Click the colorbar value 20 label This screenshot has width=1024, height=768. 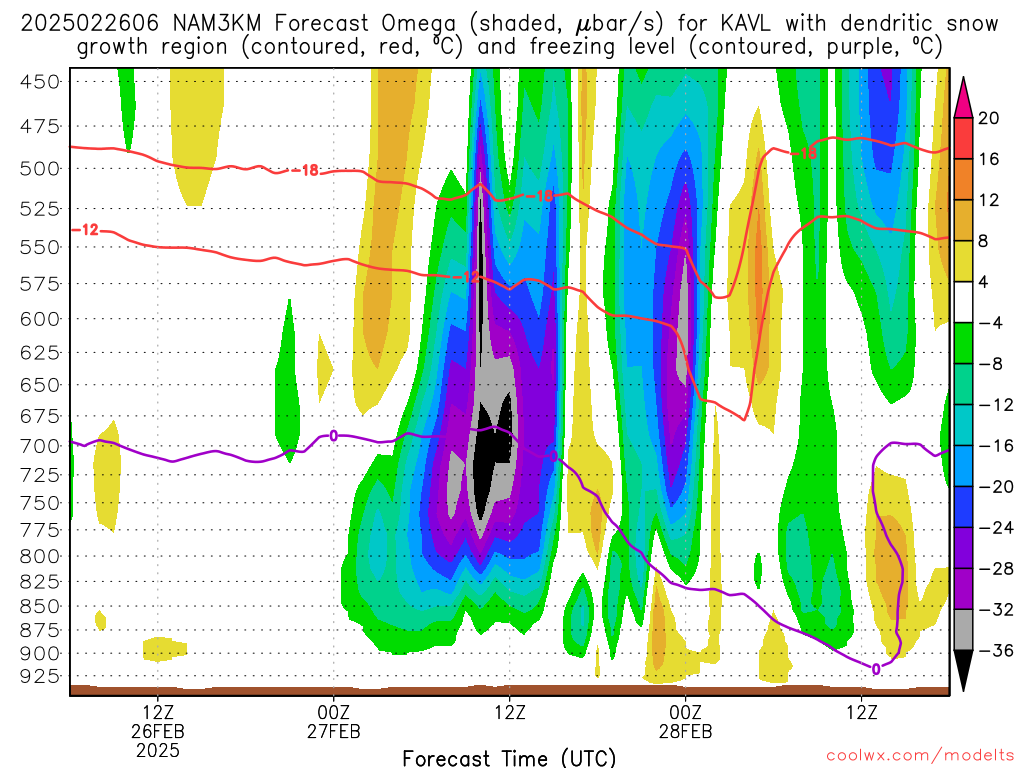tap(989, 118)
